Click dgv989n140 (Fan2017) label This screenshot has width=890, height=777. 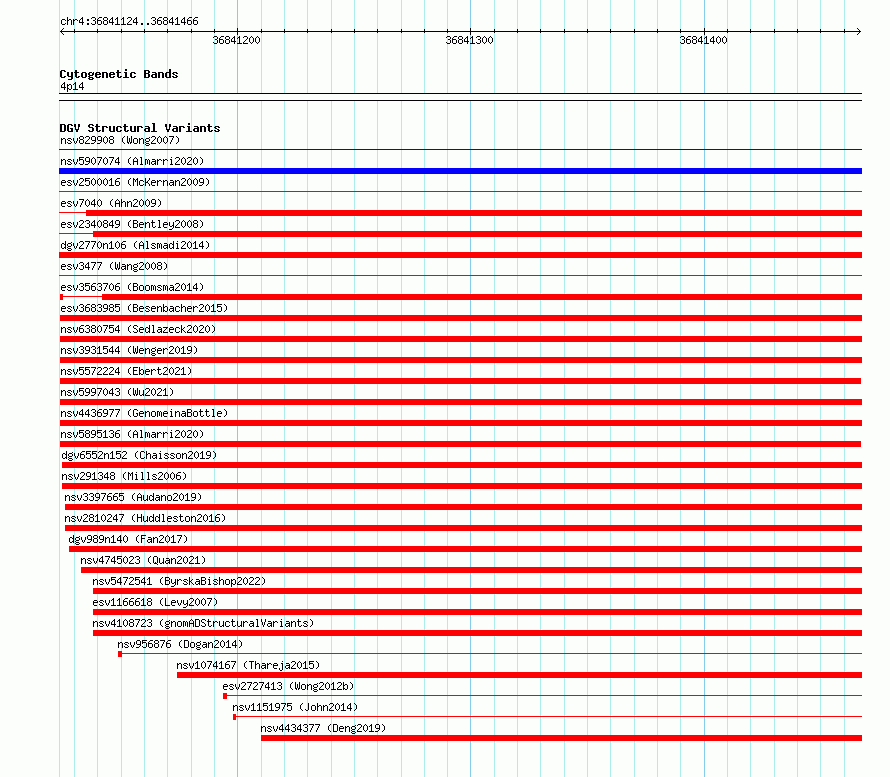(128, 539)
